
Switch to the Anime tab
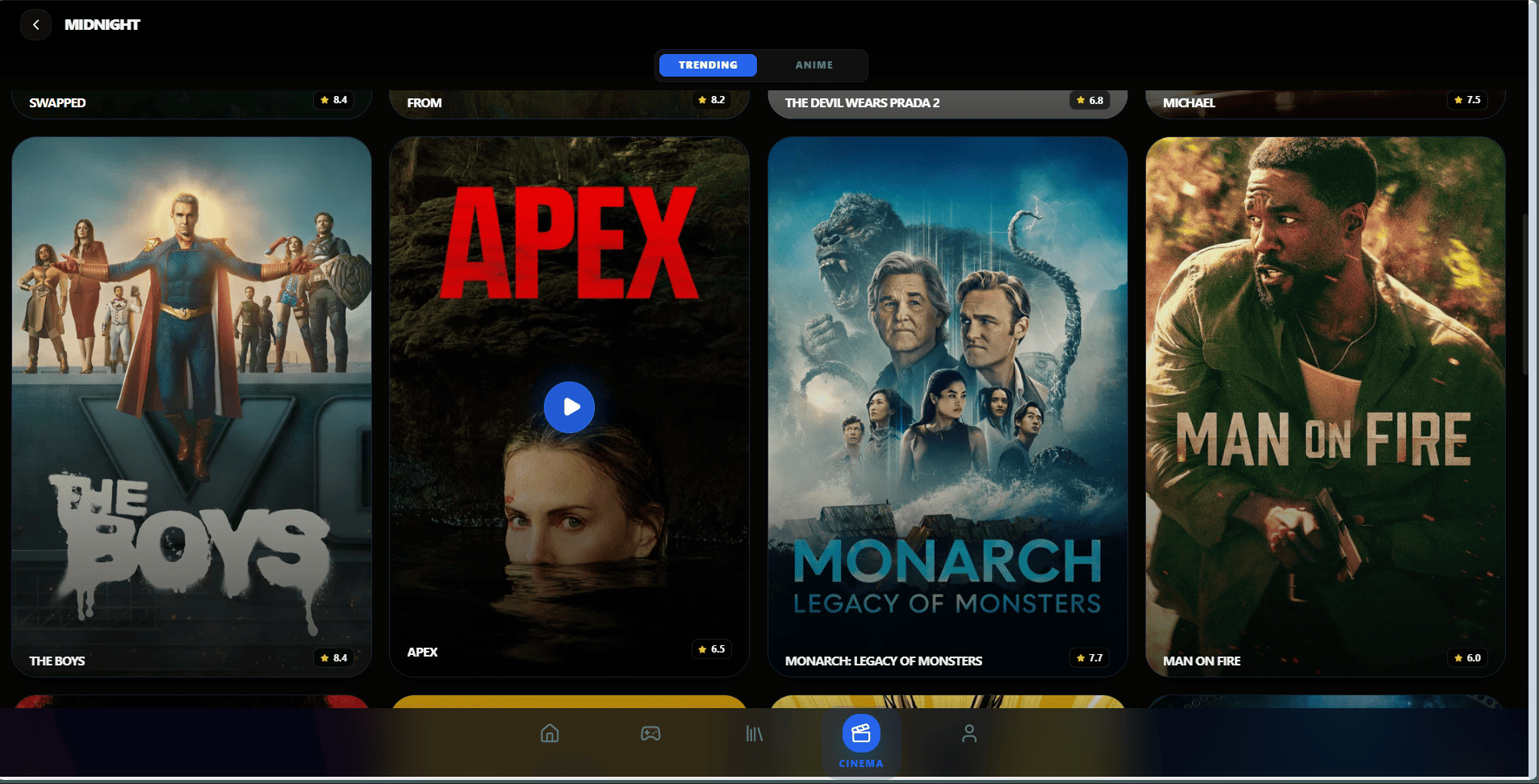(x=814, y=65)
